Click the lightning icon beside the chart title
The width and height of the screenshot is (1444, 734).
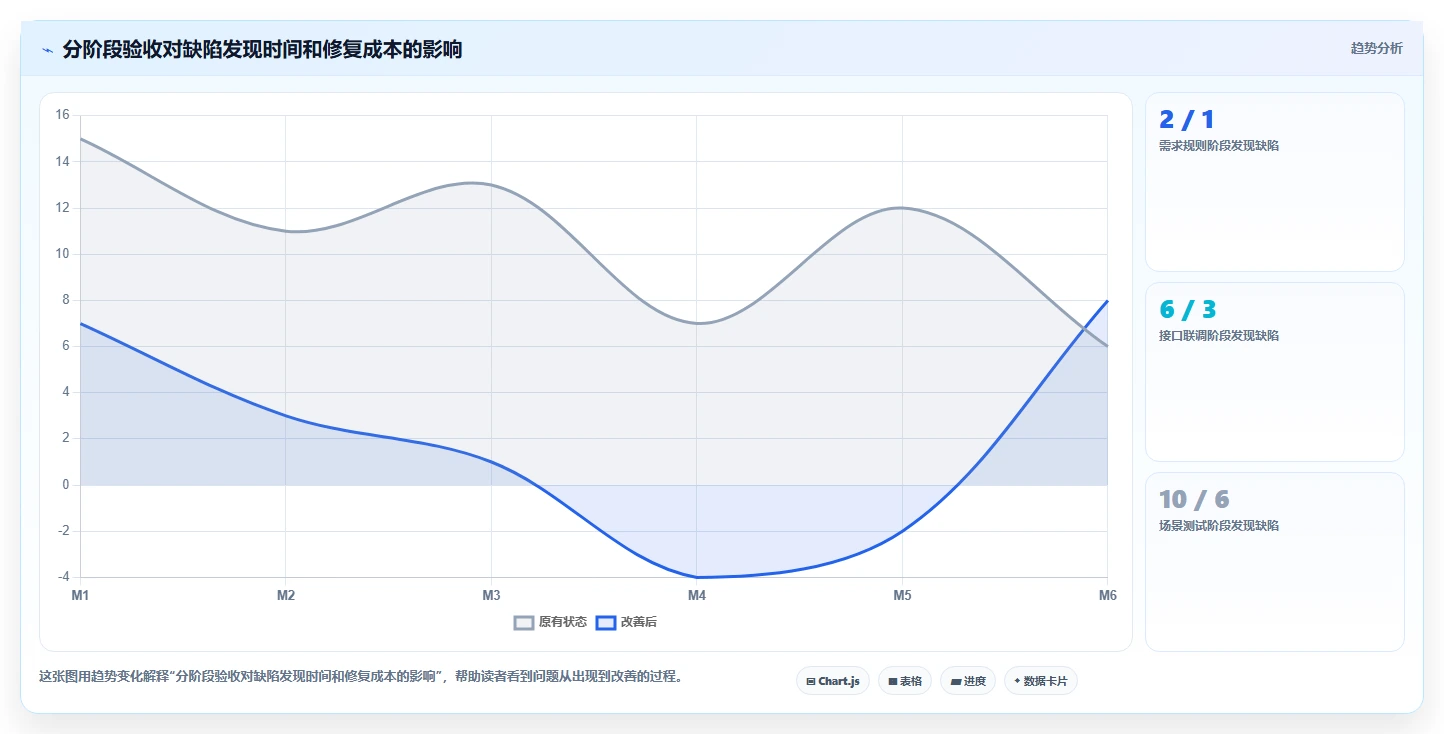pyautogui.click(x=47, y=50)
